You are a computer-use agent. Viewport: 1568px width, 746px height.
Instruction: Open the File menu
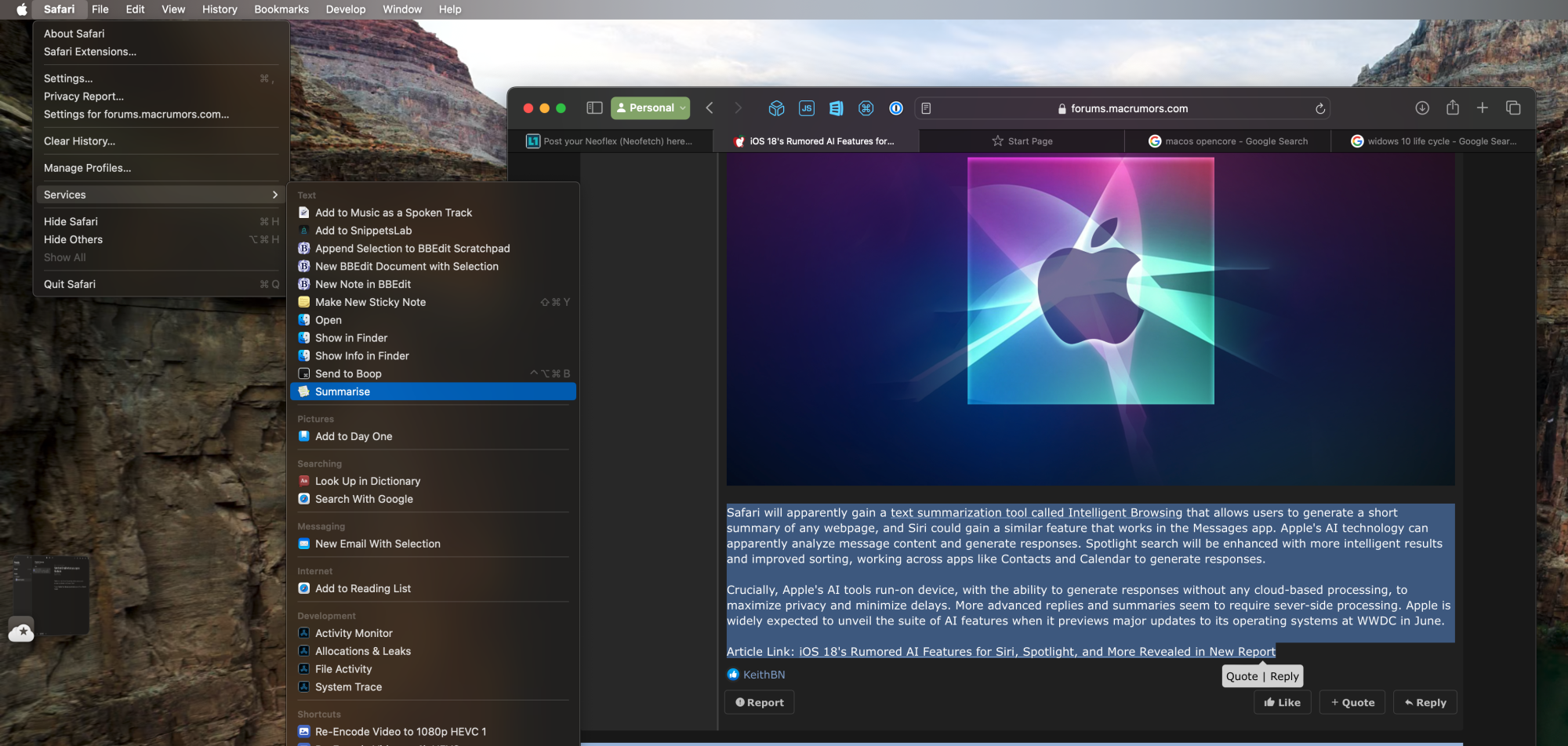100,9
